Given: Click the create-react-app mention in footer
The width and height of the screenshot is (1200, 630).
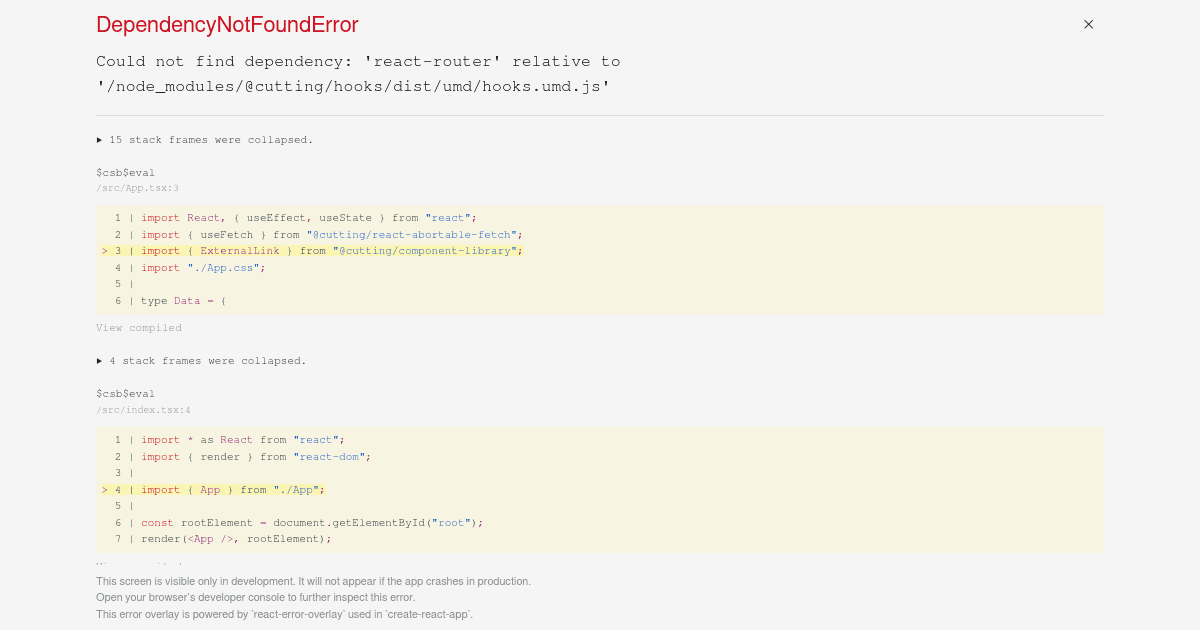Looking at the screenshot, I should pyautogui.click(x=432, y=613).
